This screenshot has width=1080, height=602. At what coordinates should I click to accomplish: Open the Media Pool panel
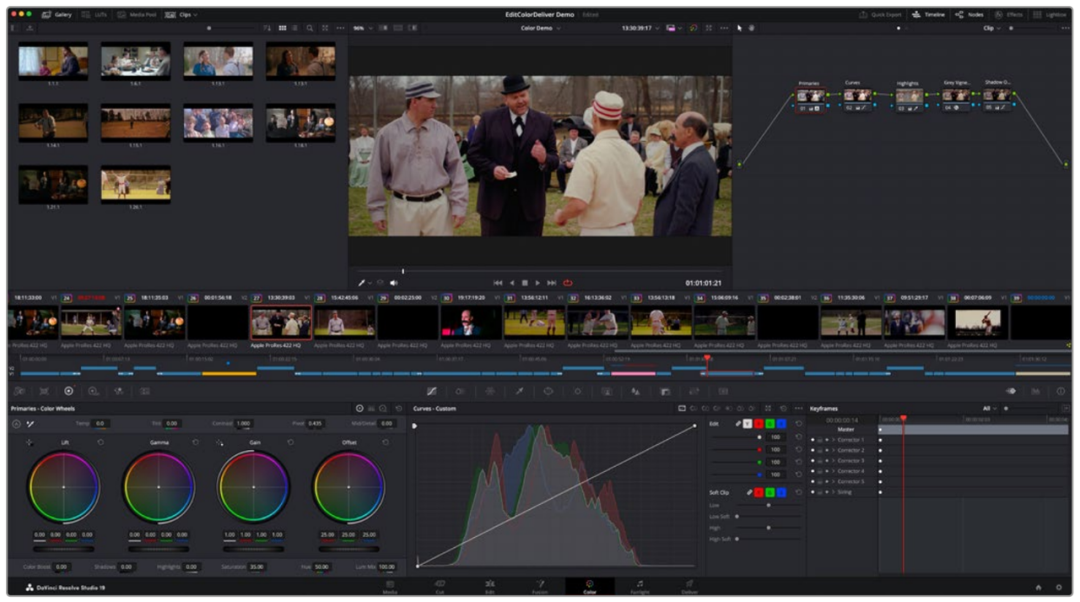[137, 14]
